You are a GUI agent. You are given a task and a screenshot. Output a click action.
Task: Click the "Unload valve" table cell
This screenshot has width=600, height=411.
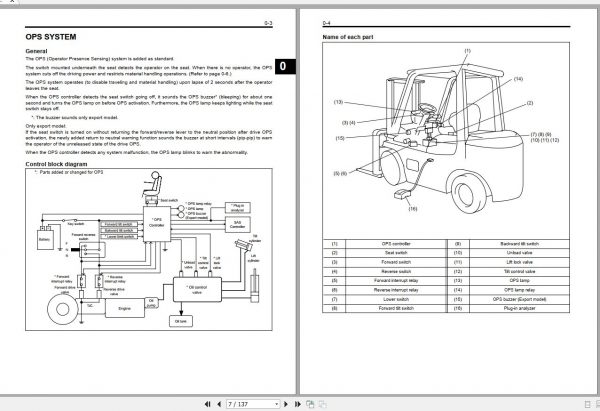519,253
